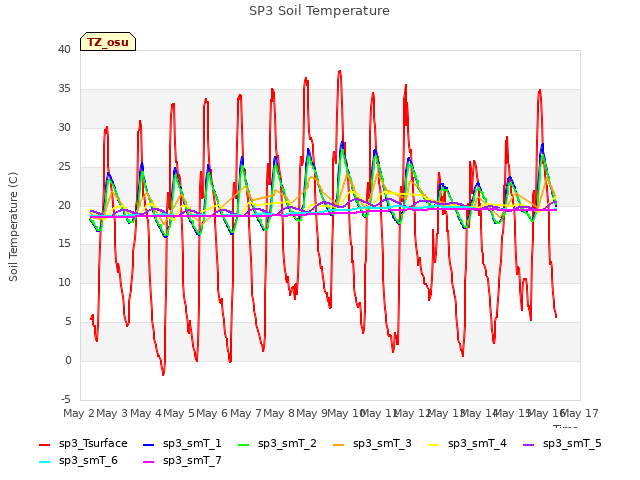Click the TZ_osu annotation label

click(108, 42)
